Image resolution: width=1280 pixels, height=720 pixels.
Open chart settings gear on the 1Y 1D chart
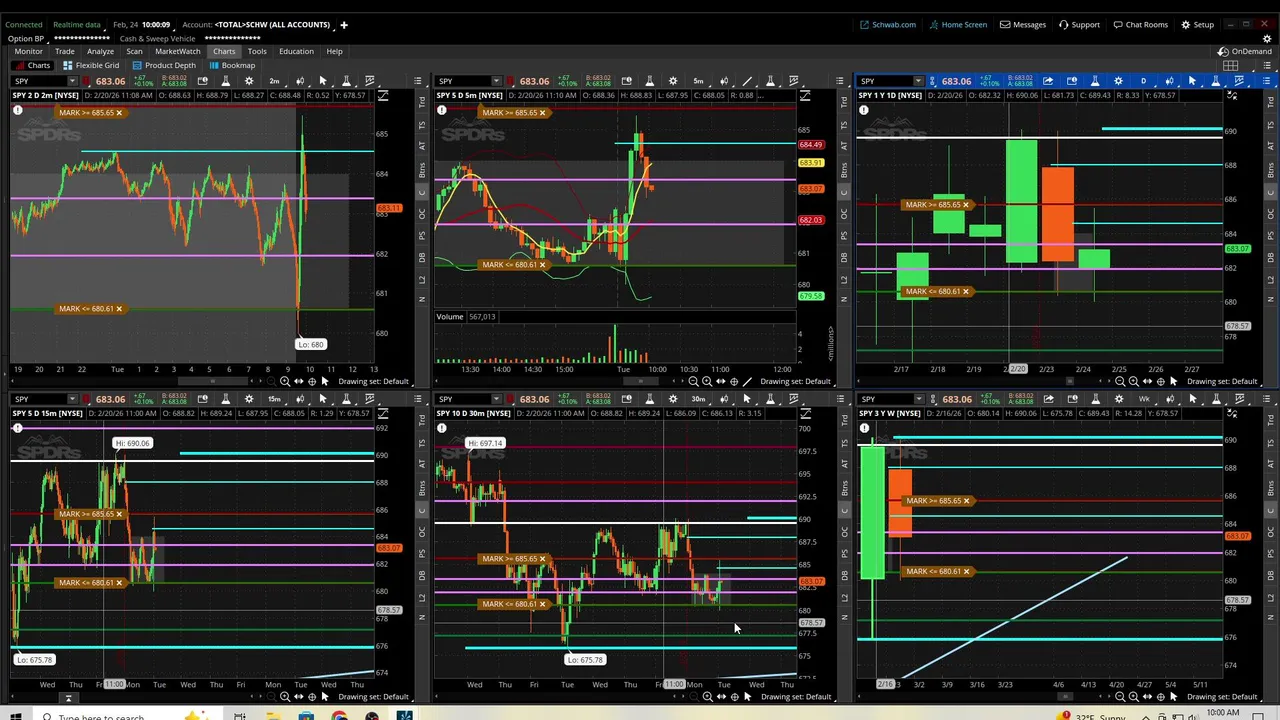point(1118,81)
